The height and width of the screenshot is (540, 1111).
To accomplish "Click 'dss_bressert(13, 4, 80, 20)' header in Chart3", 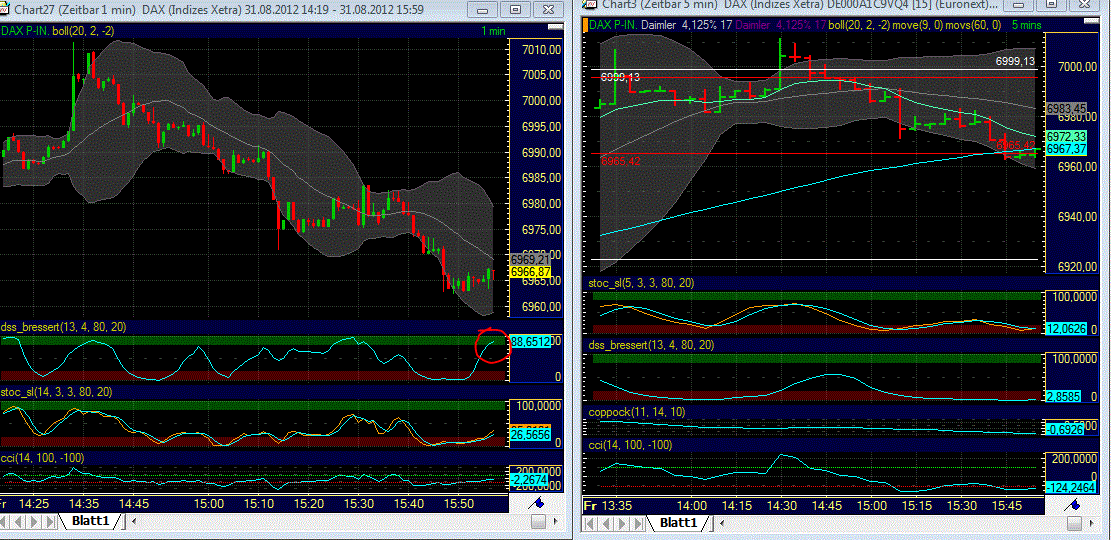I will pos(651,345).
